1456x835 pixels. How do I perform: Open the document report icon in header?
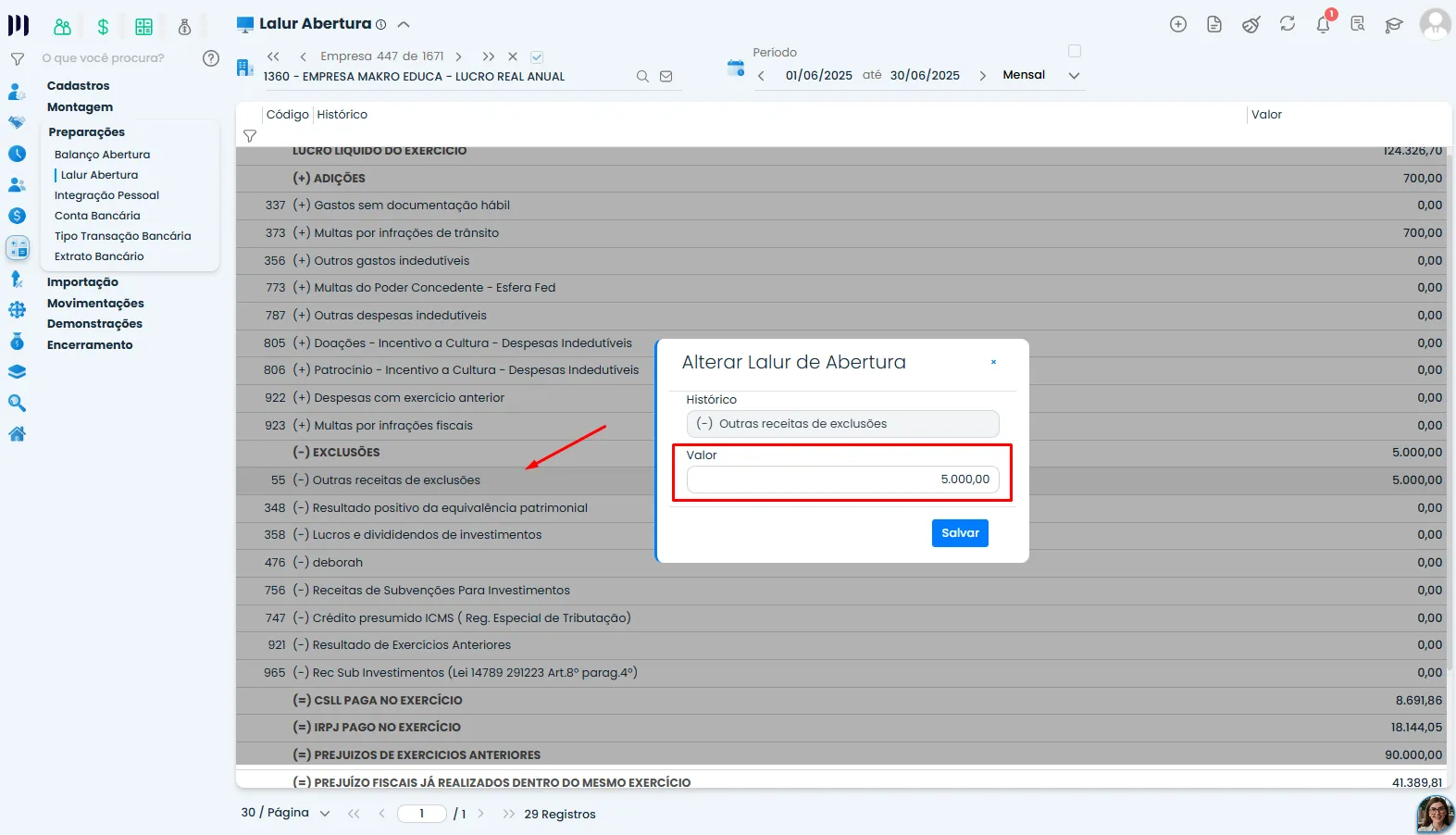click(x=1214, y=25)
